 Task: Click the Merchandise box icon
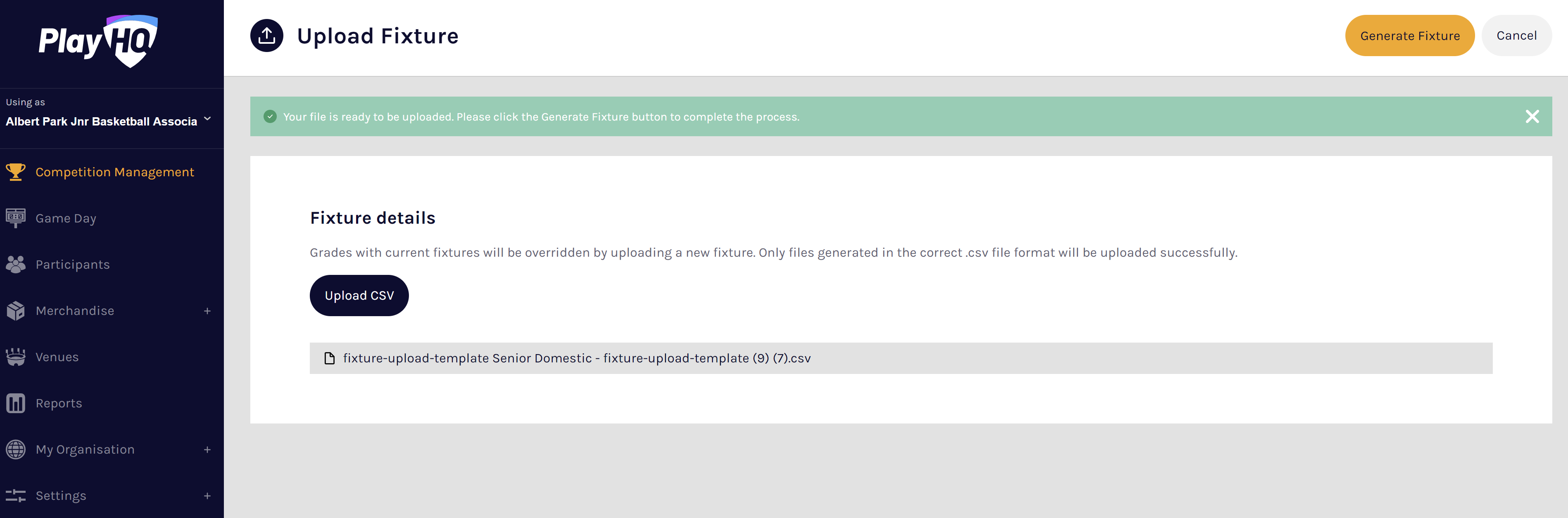tap(15, 311)
